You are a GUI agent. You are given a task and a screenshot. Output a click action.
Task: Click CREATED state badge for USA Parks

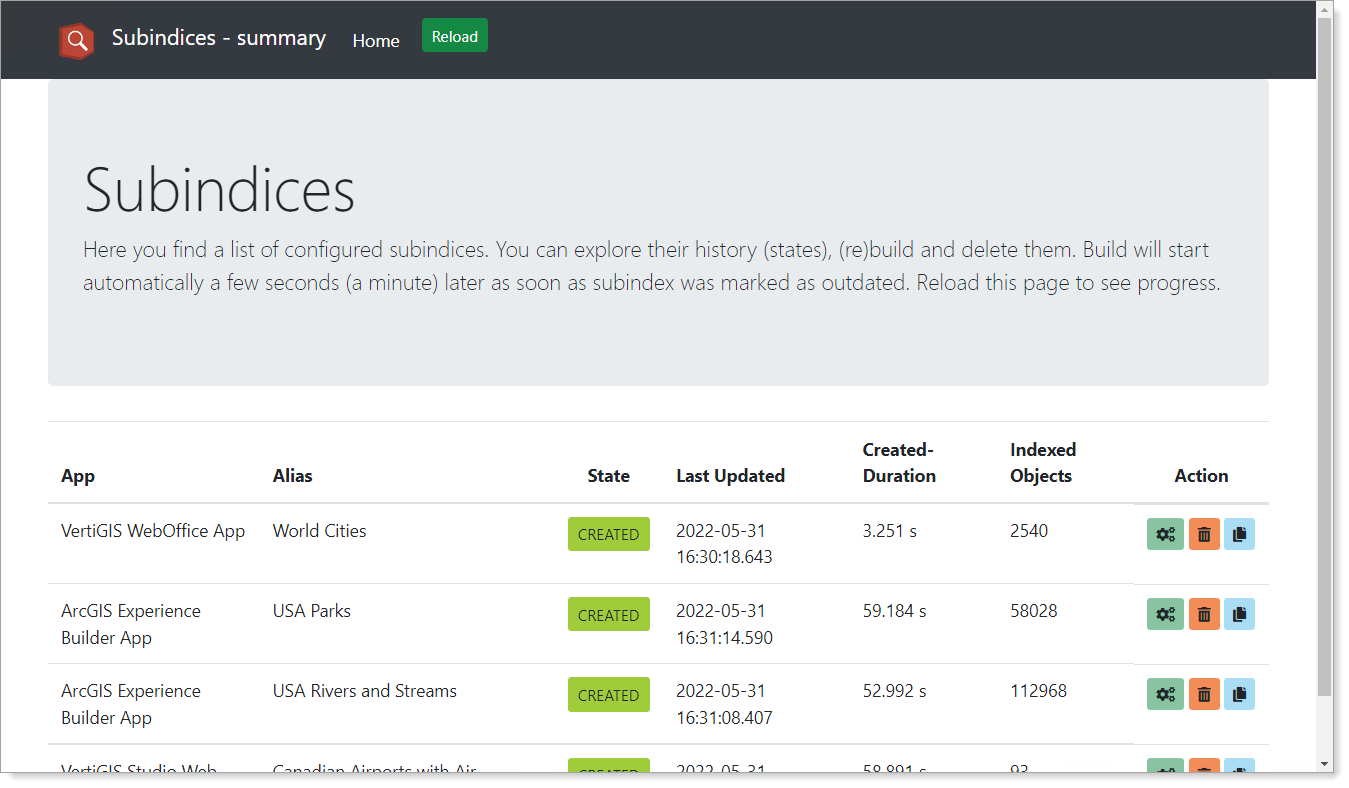[609, 614]
